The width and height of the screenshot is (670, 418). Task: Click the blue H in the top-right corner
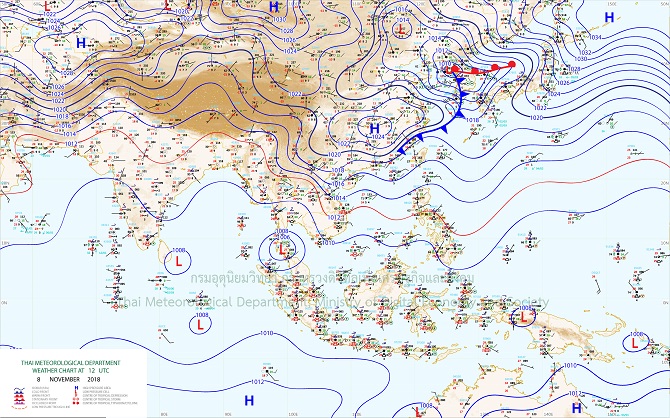pos(609,17)
